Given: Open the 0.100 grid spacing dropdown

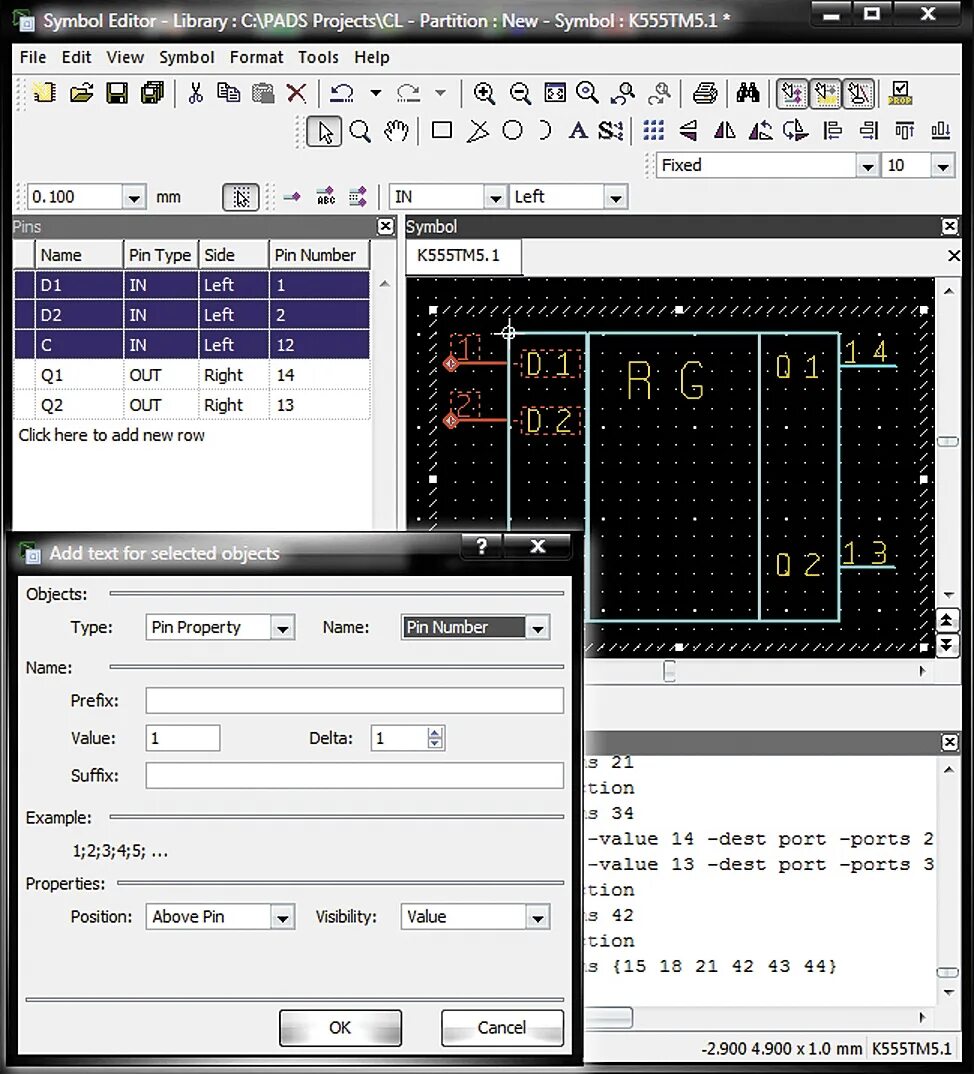Looking at the screenshot, I should coord(134,198).
